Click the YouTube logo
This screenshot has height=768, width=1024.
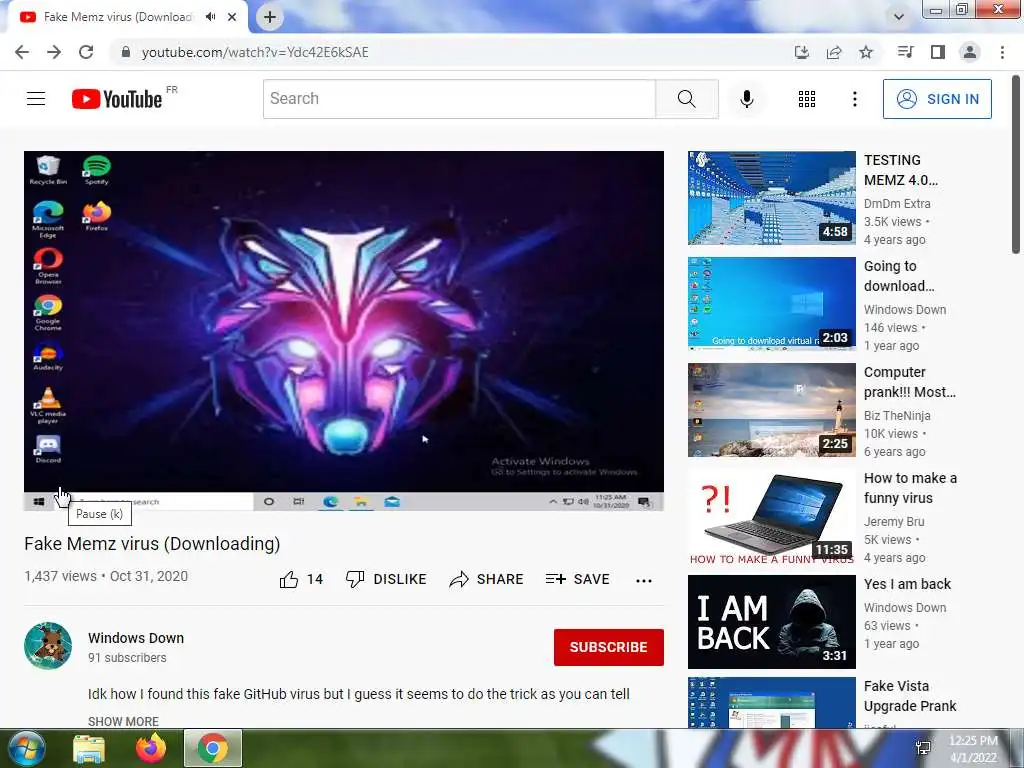coord(117,99)
